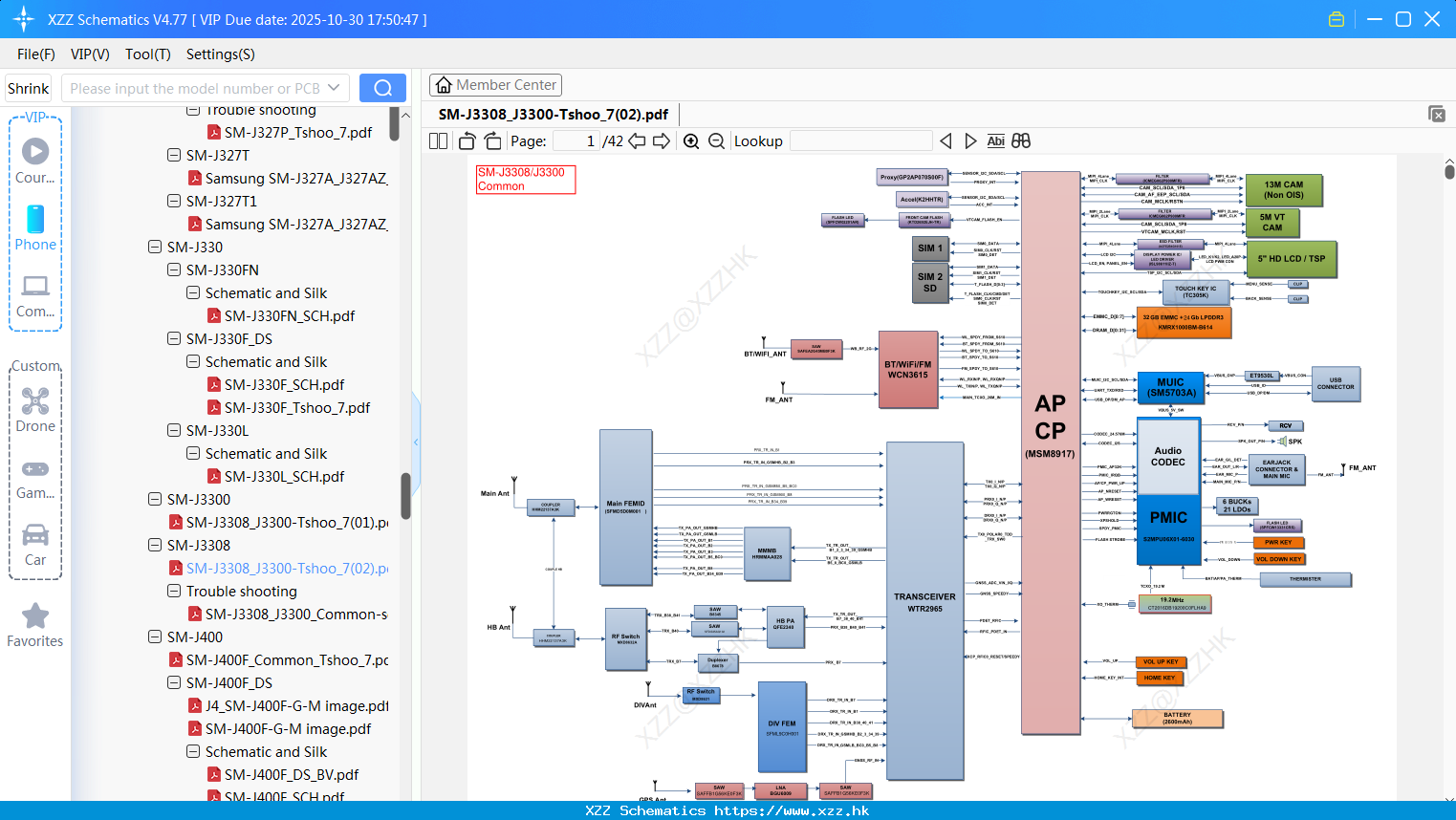Collapse the SM-J330 tree node

155,247
